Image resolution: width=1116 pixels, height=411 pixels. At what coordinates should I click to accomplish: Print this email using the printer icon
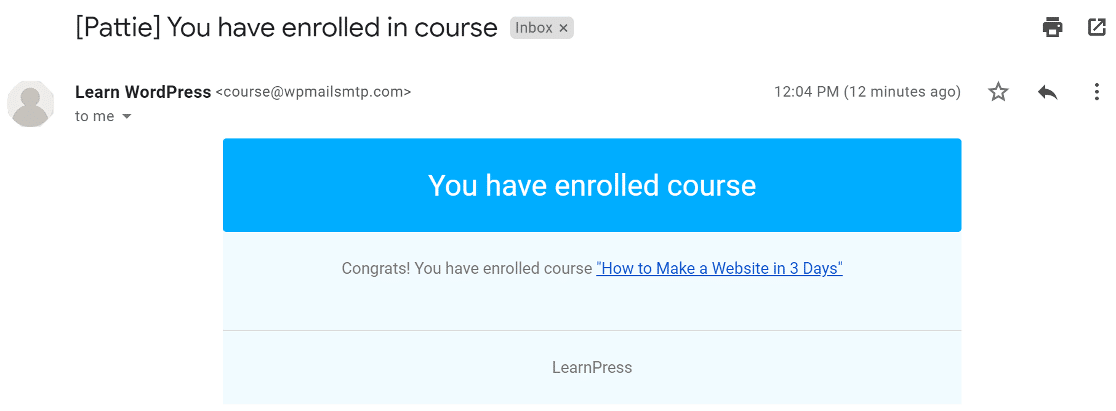click(x=1052, y=28)
